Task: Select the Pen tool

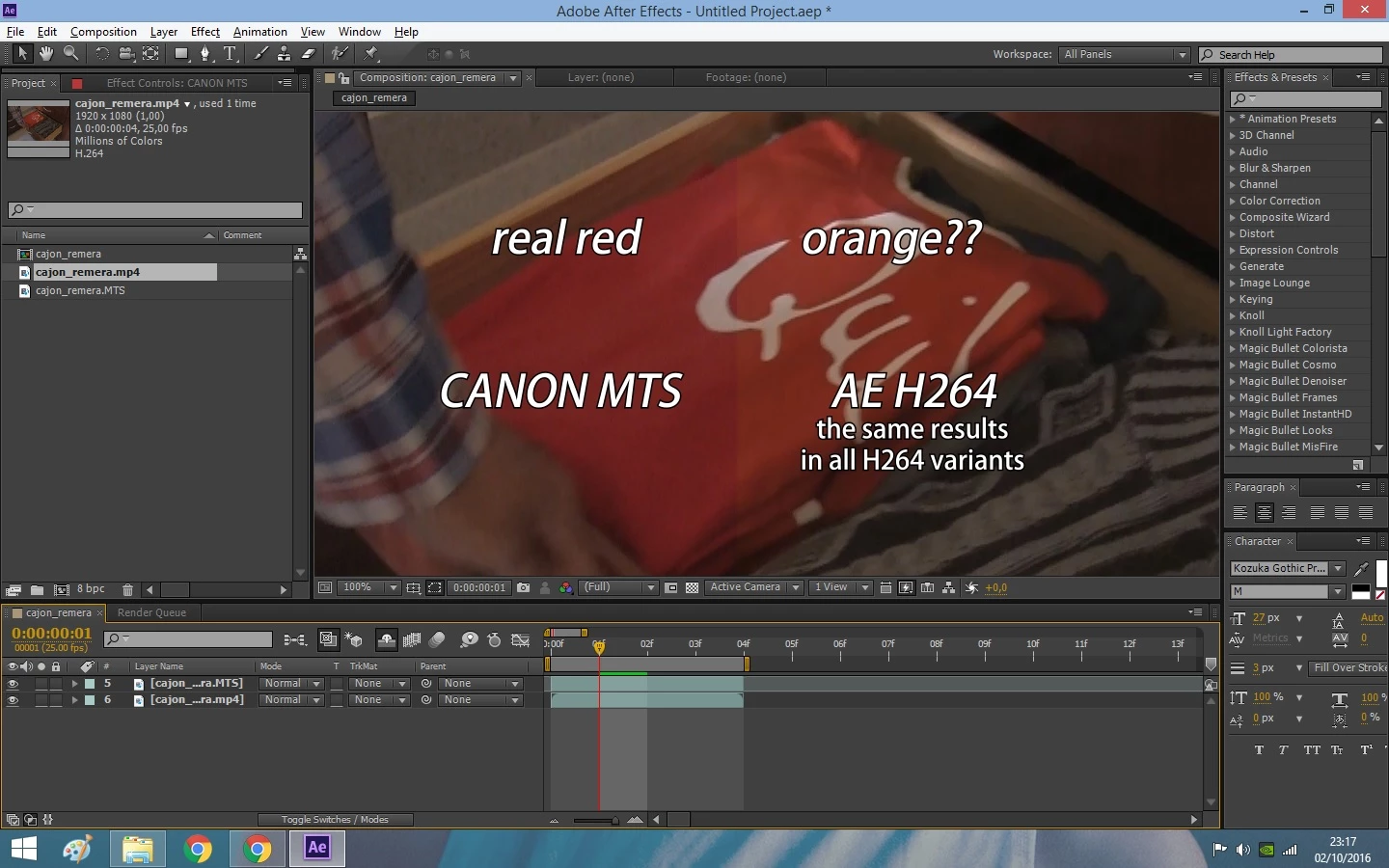Action: coord(205,54)
